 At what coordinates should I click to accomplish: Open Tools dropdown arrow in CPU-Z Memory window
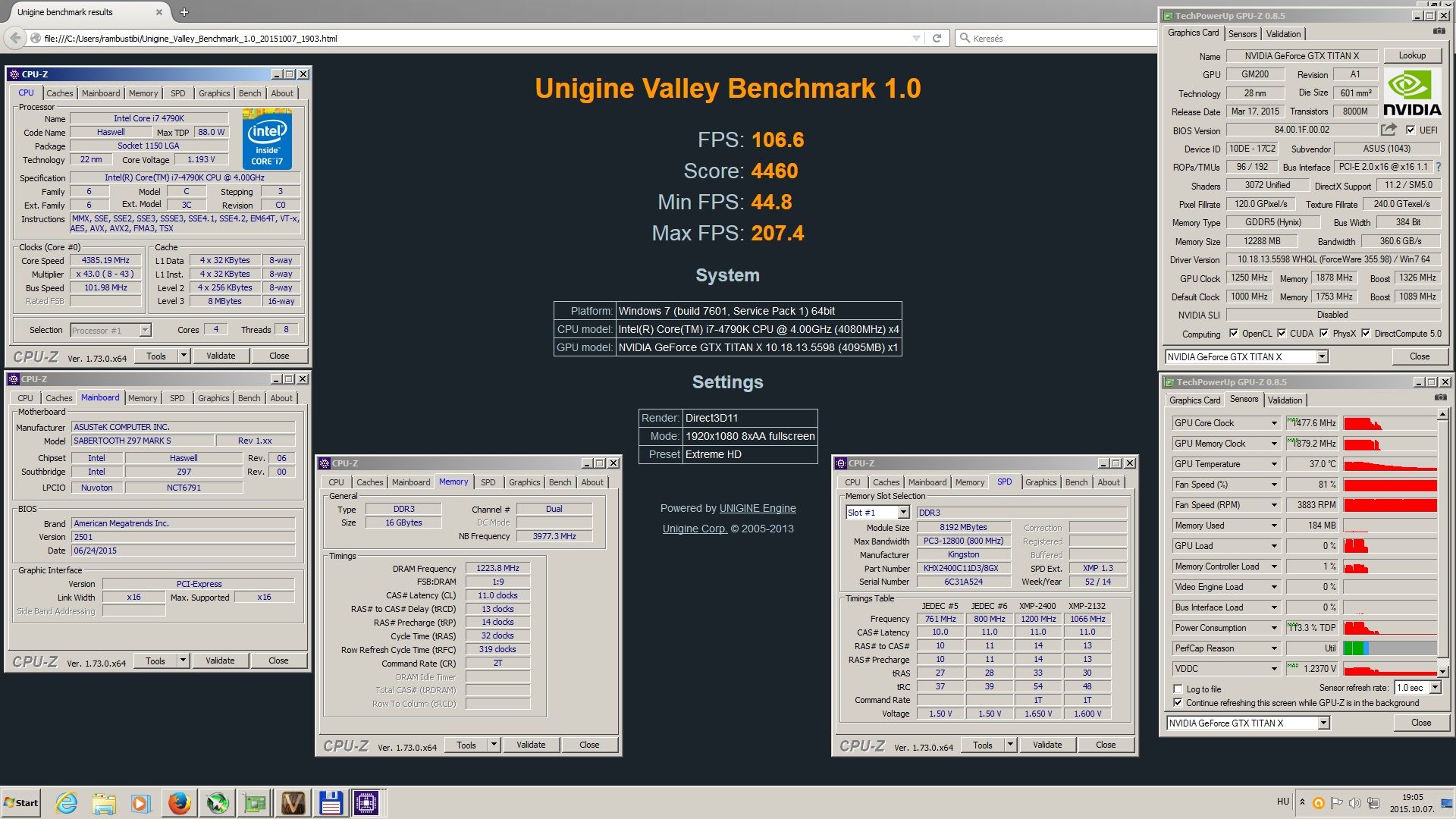(493, 745)
